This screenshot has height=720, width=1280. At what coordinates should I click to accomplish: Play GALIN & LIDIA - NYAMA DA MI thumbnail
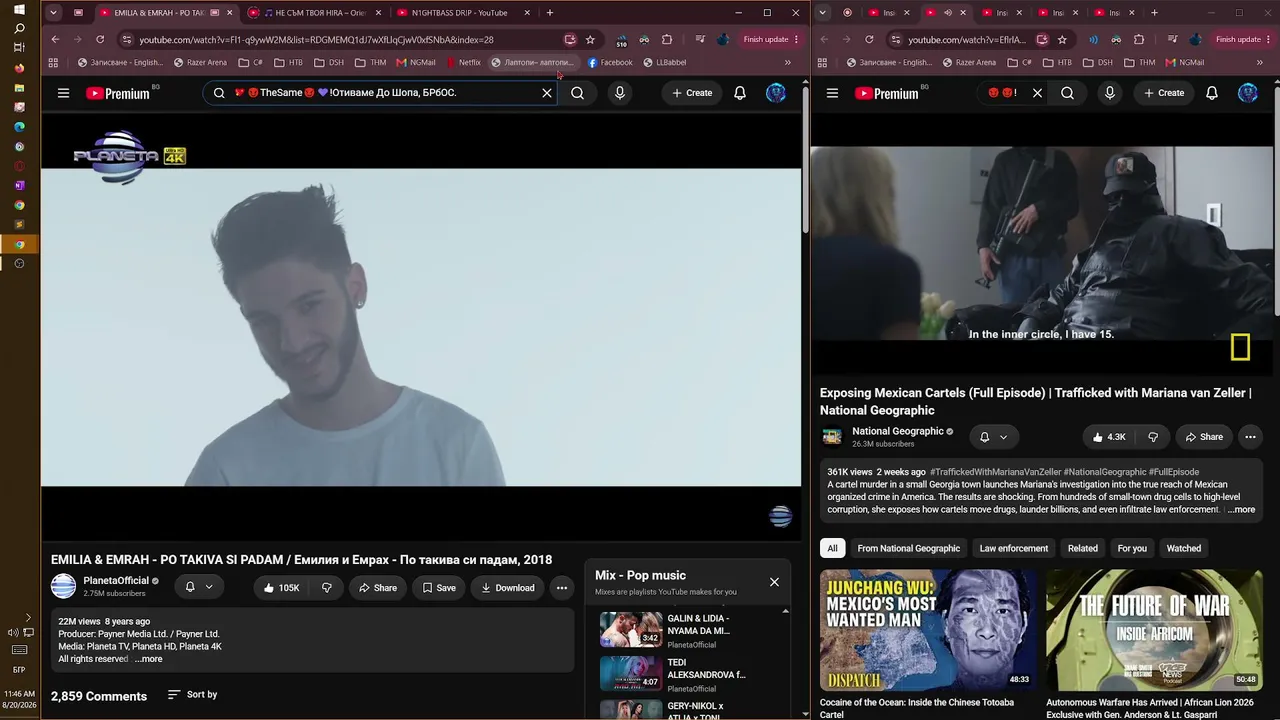(x=631, y=629)
